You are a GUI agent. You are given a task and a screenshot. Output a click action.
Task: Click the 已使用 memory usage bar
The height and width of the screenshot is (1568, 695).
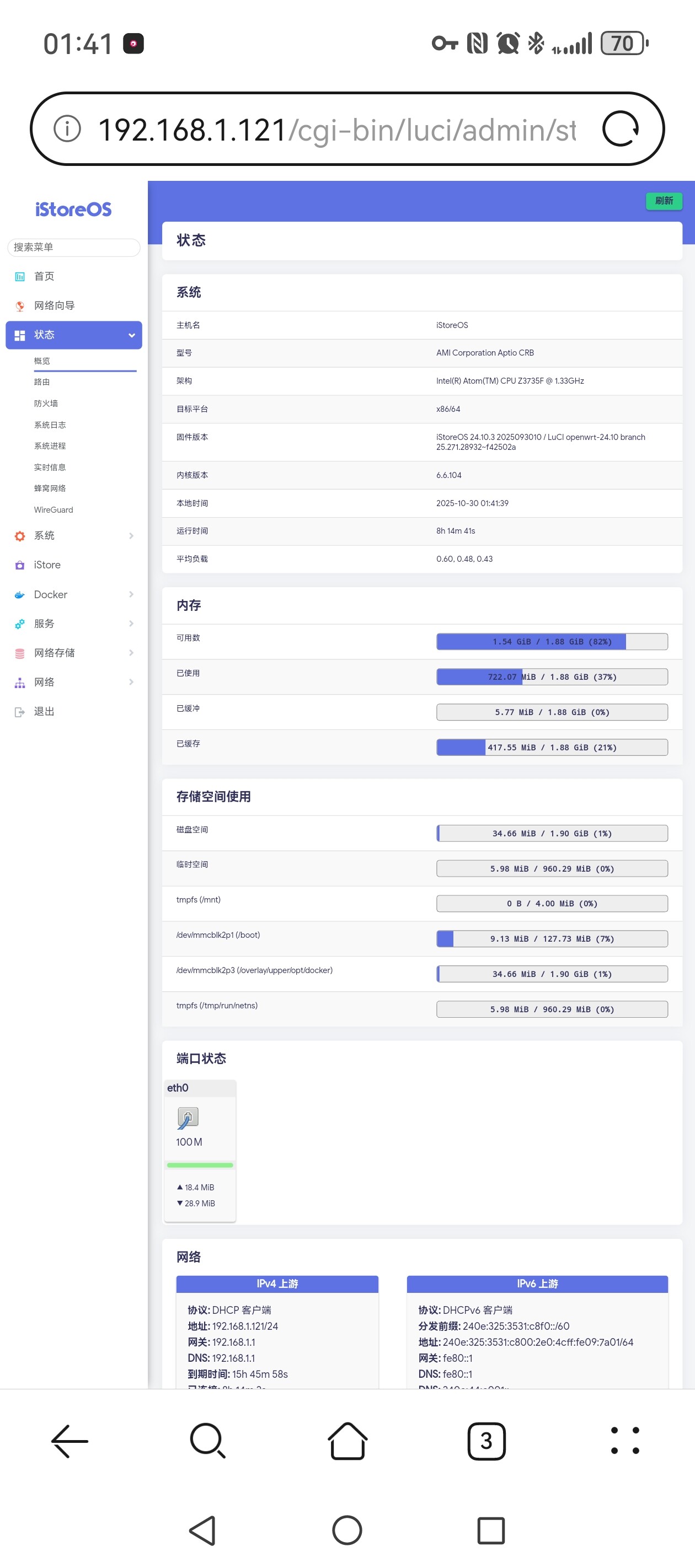(x=551, y=677)
